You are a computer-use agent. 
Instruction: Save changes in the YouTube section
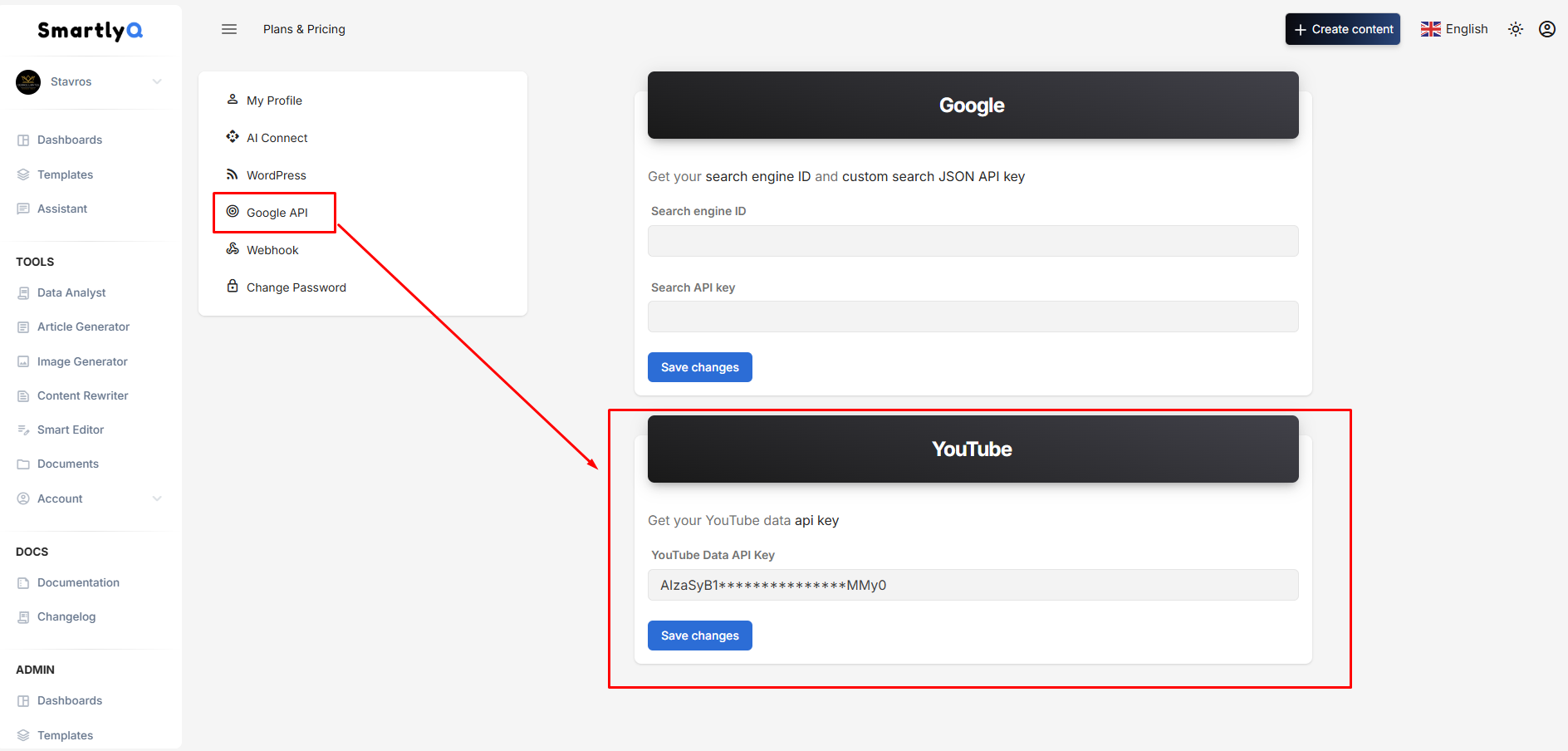coord(699,636)
